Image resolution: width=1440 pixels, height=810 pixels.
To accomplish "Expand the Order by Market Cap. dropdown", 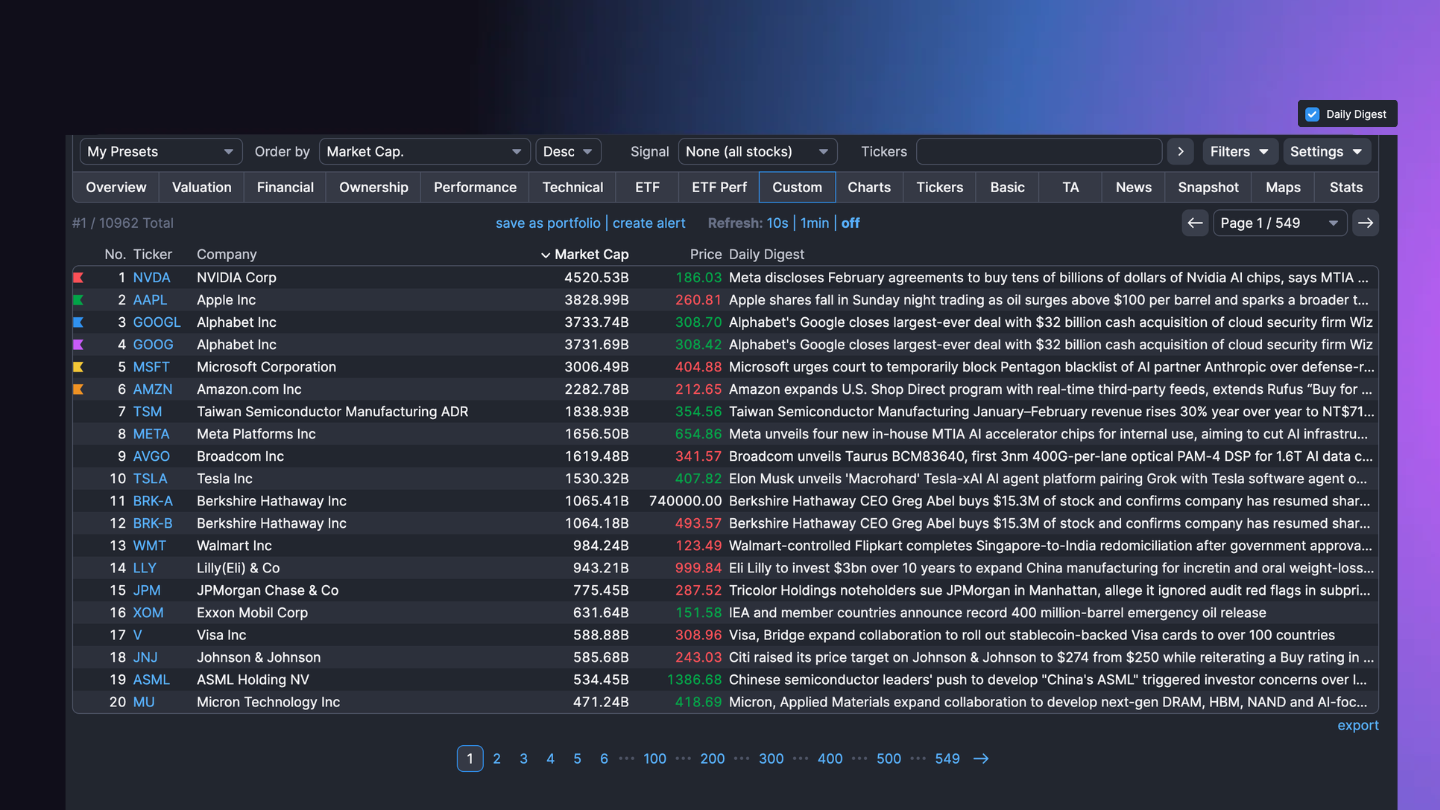I will (424, 152).
